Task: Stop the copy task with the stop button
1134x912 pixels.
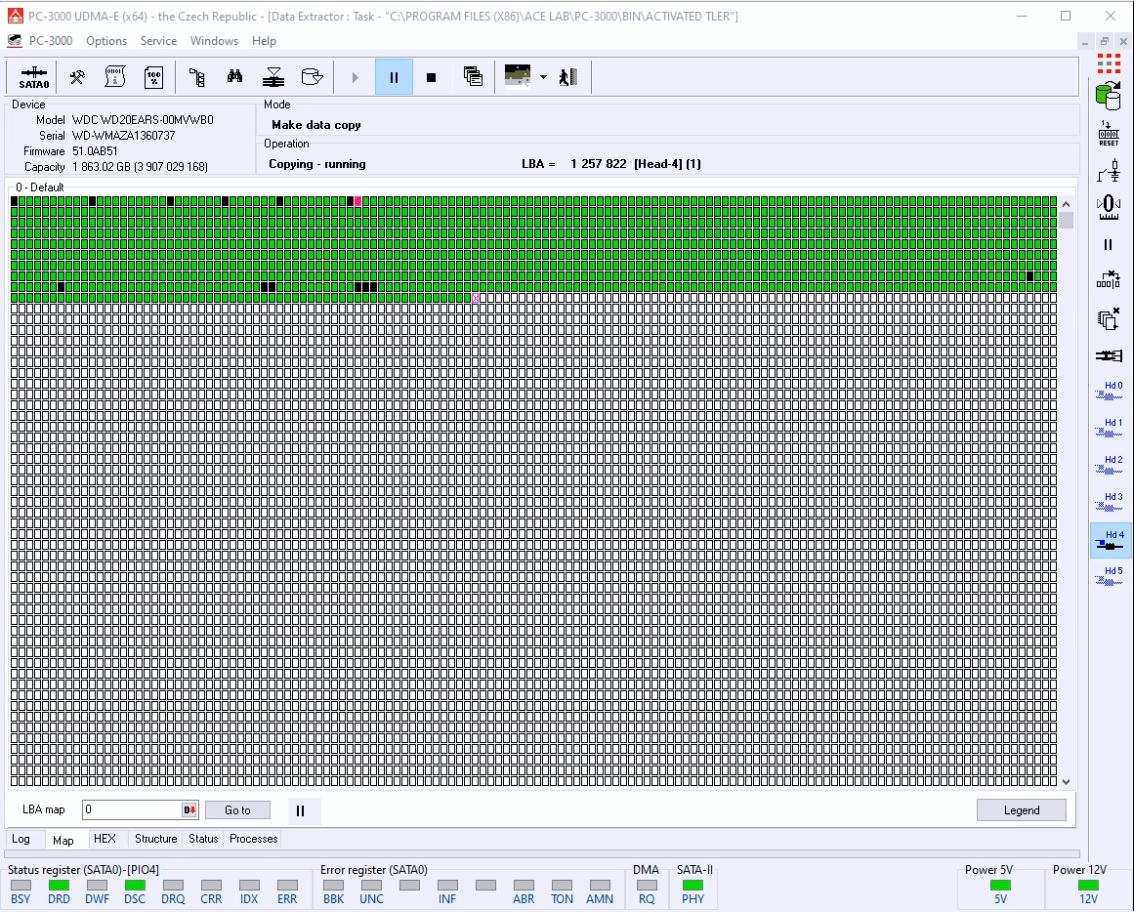Action: [x=431, y=77]
